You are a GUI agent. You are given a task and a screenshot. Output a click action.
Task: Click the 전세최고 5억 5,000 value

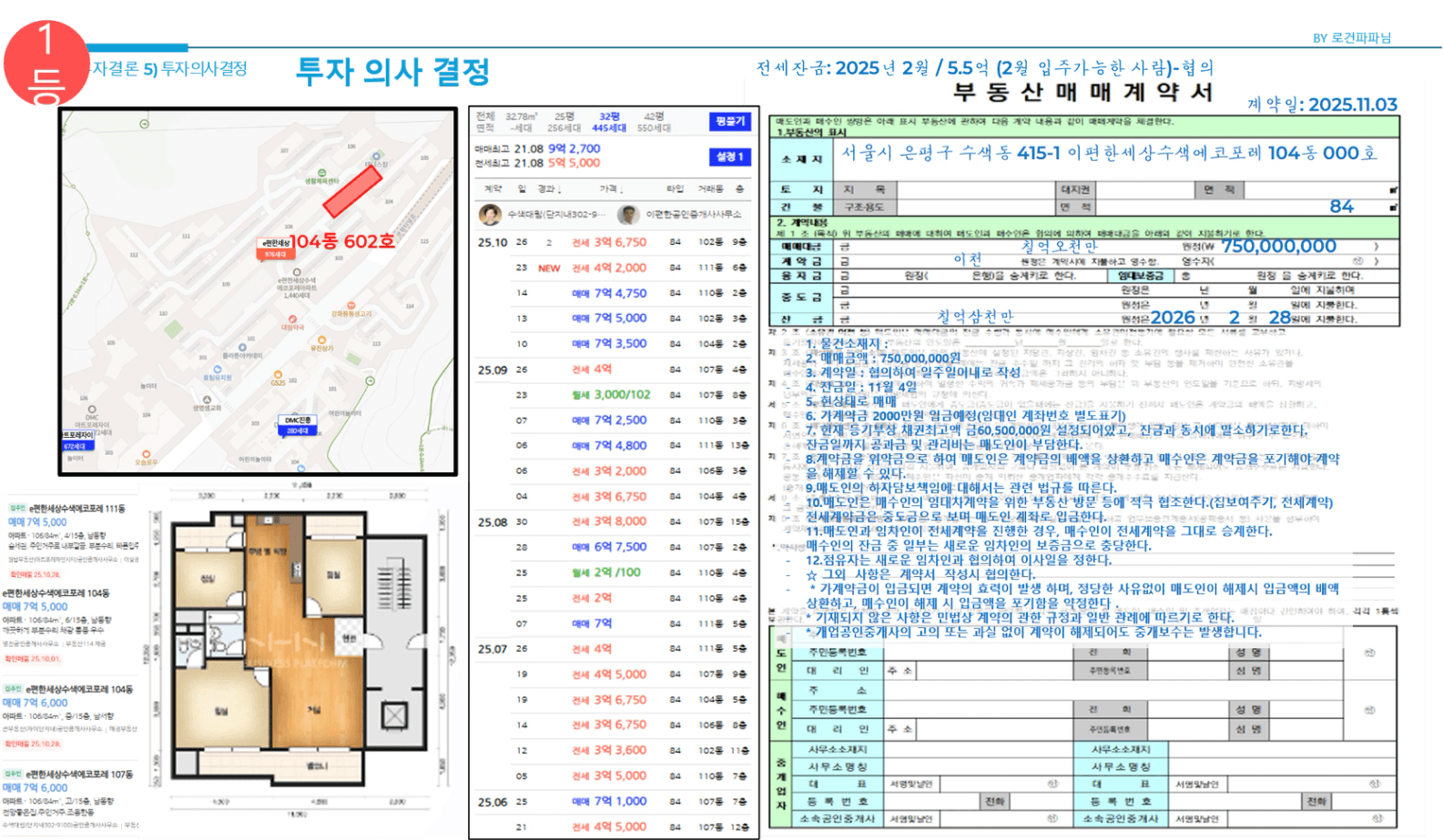[x=574, y=163]
